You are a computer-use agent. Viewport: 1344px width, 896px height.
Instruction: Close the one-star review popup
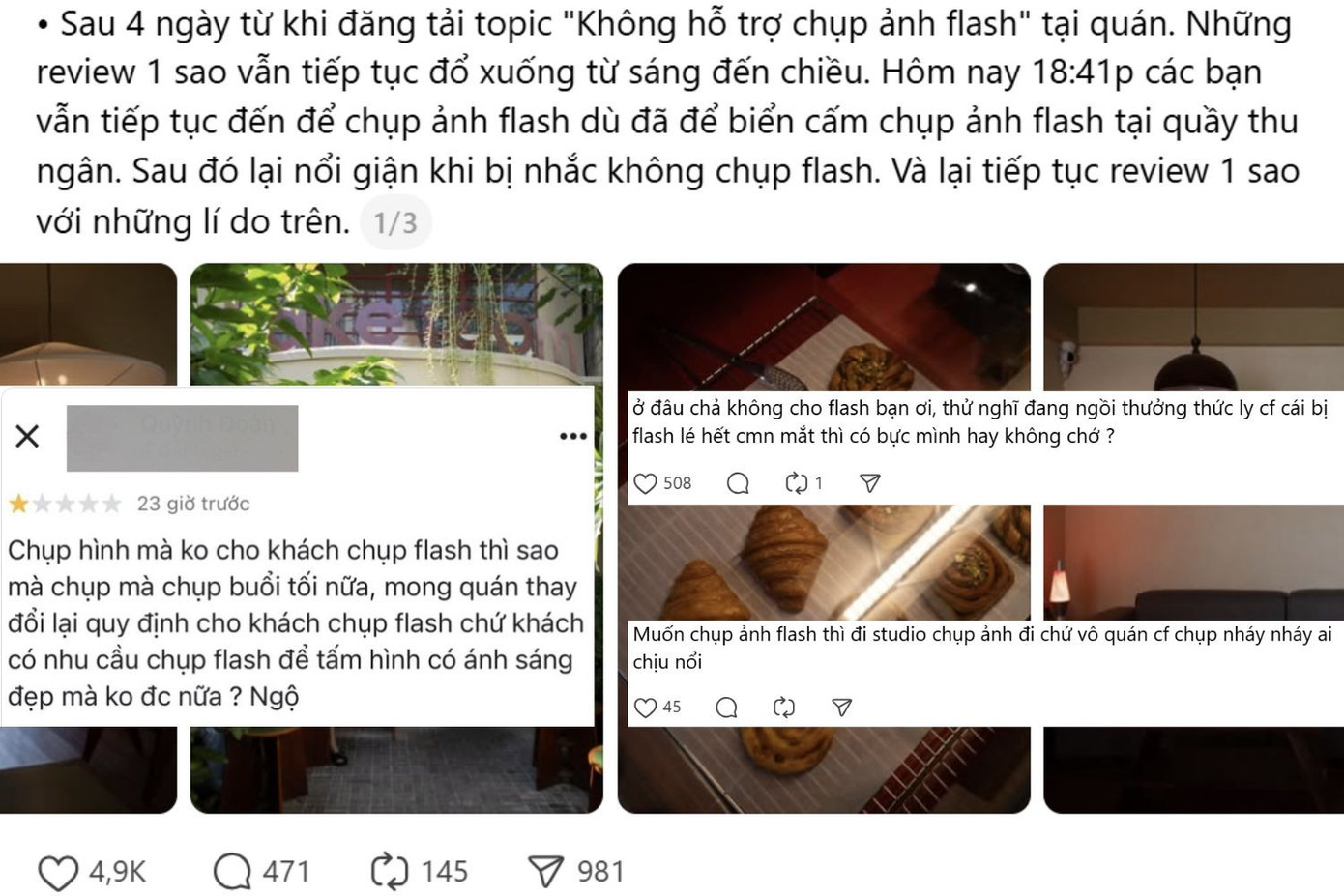[28, 436]
